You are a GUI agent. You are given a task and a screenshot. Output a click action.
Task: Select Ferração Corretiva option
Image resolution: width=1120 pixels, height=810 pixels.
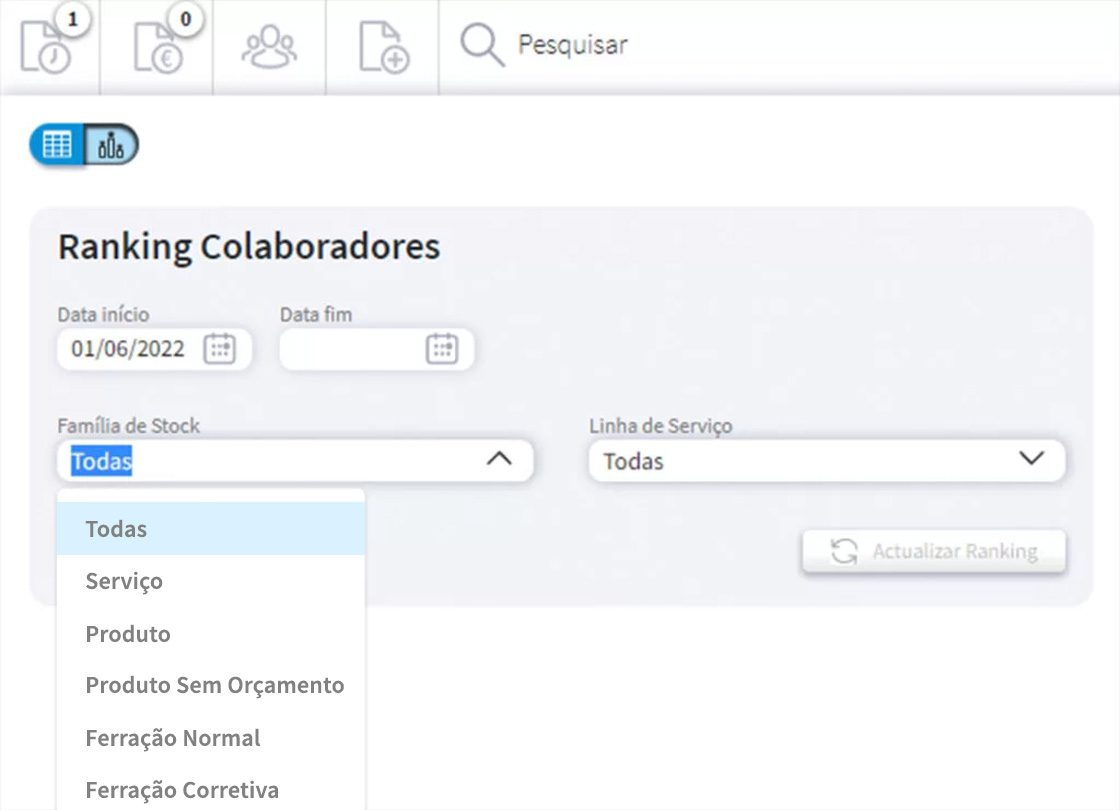182,790
